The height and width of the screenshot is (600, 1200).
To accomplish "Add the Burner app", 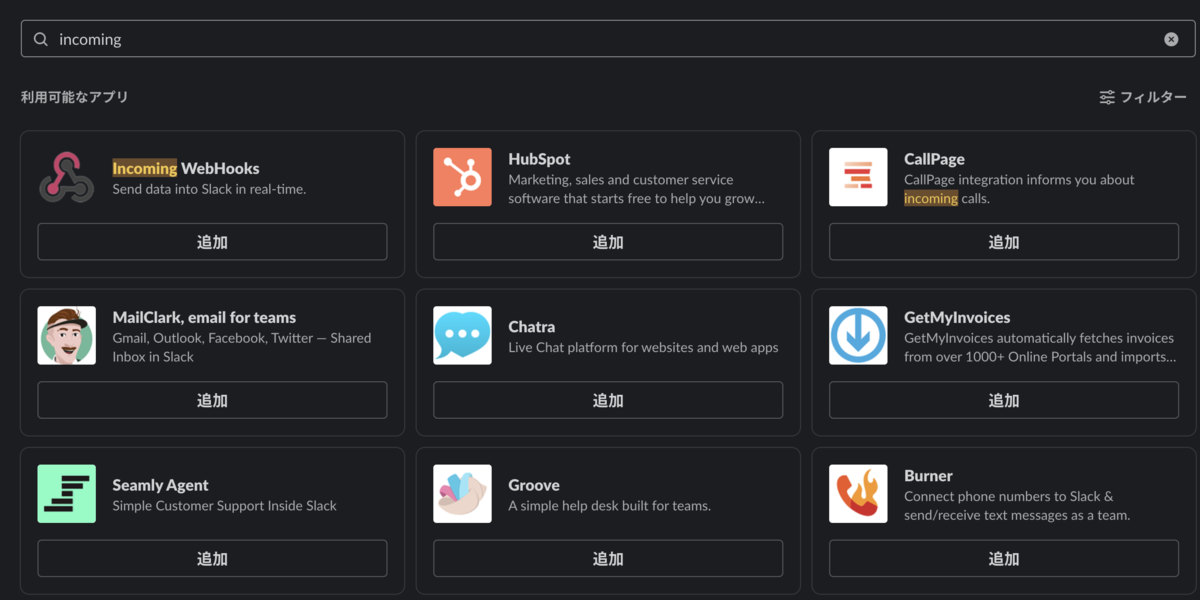I will pos(1004,558).
